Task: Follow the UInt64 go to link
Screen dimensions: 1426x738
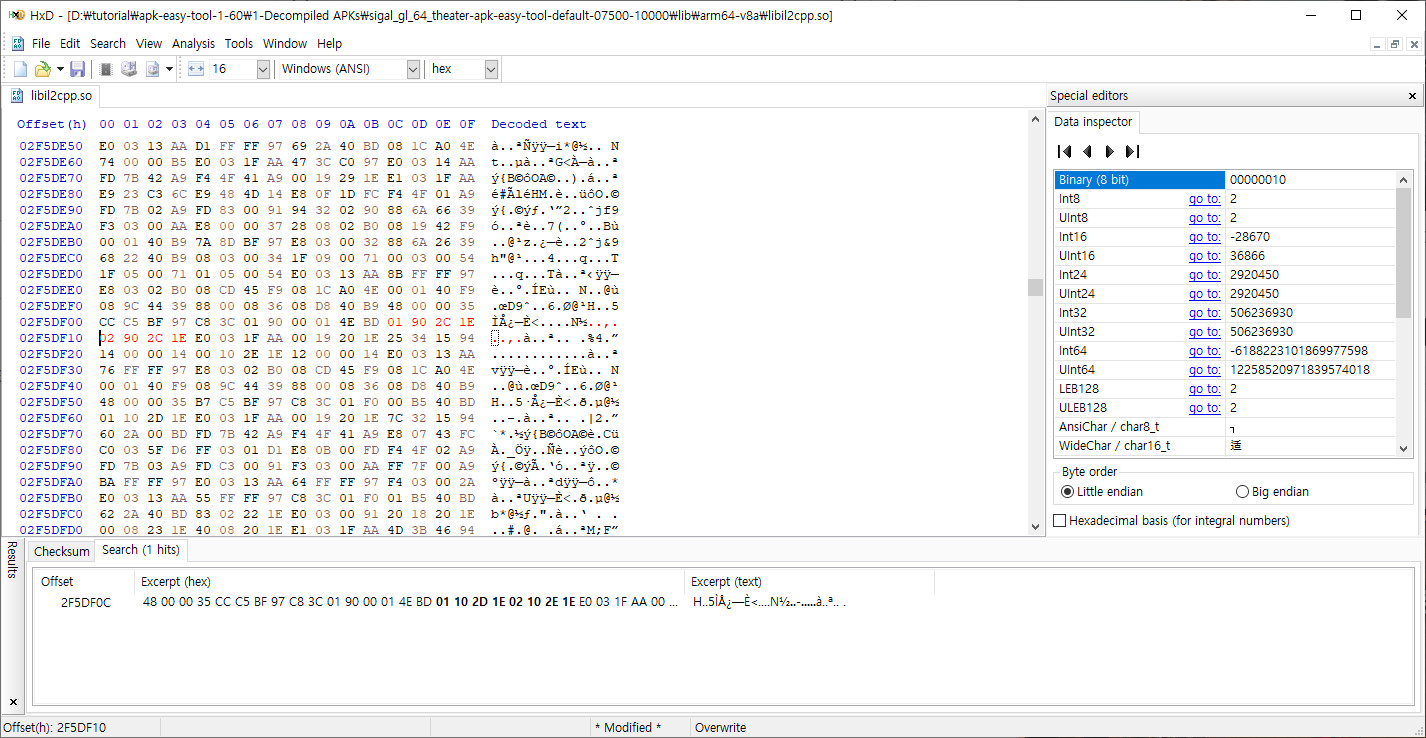Action: tap(1204, 369)
